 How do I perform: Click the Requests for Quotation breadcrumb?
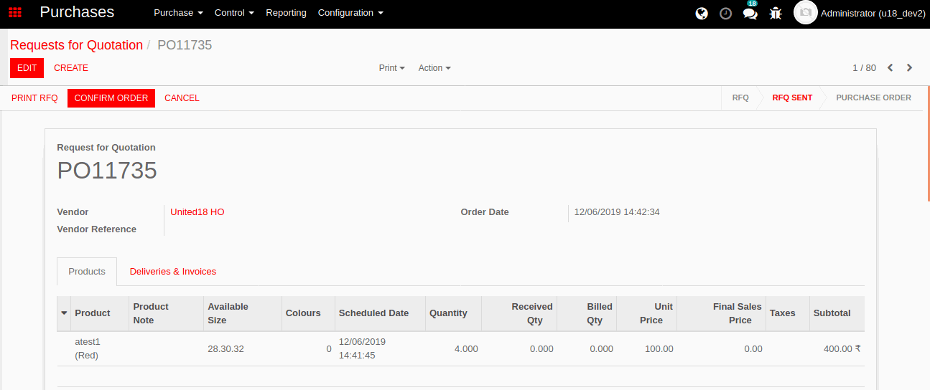77,45
